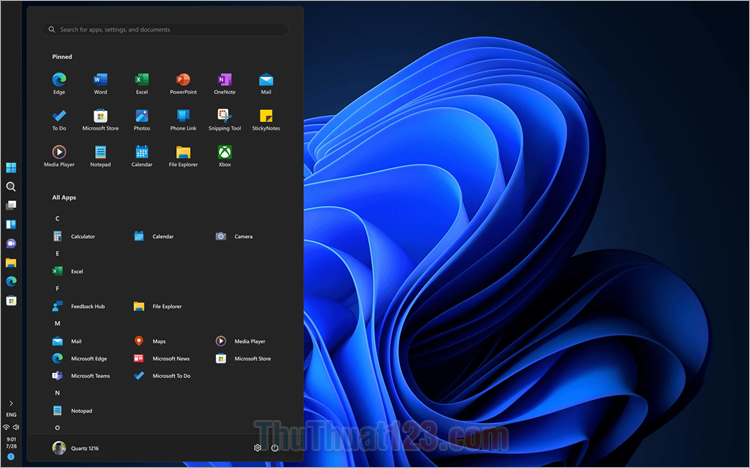
Task: Open the Power button menu
Action: 275,448
